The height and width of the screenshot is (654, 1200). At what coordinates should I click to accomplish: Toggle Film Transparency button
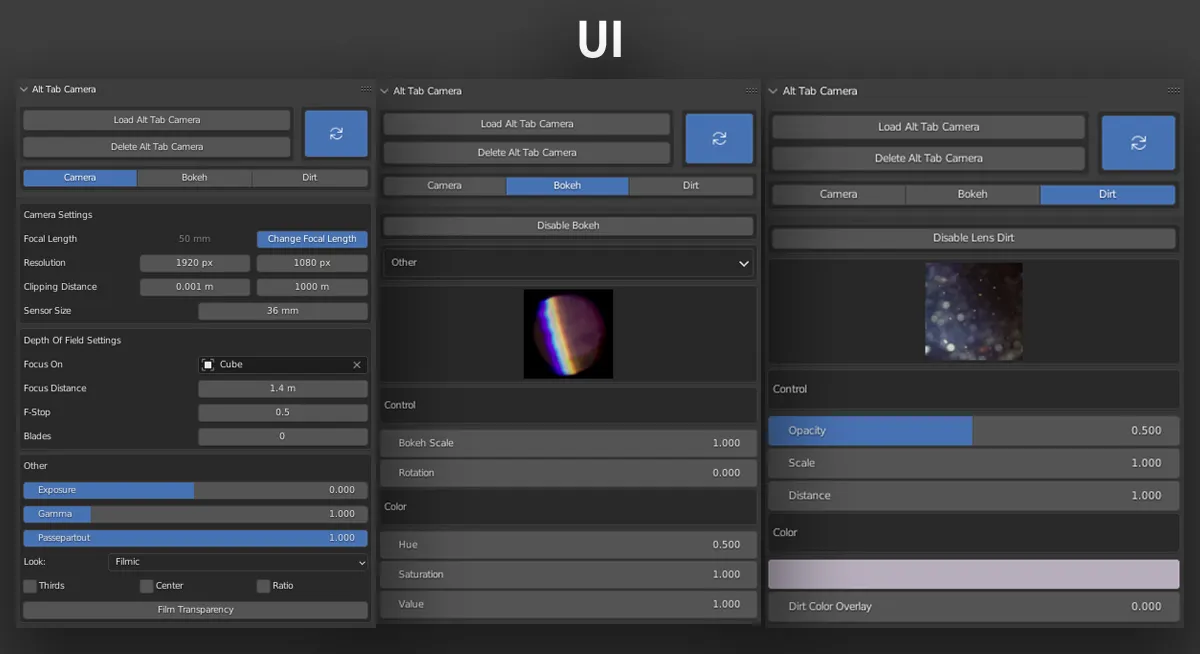[x=195, y=610]
